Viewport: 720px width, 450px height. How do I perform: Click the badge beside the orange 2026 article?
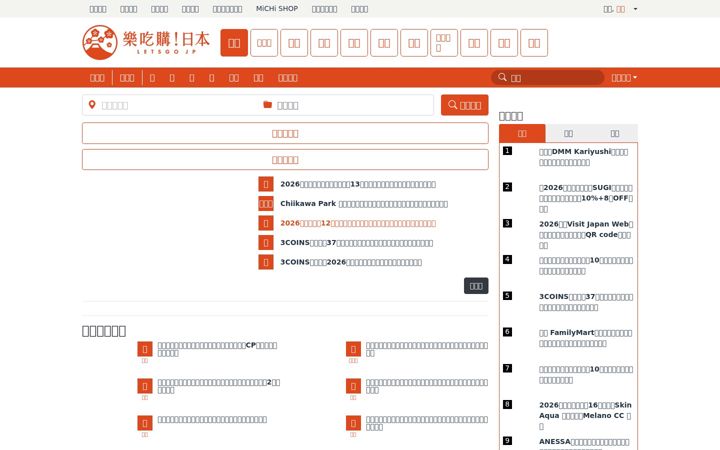tap(266, 223)
